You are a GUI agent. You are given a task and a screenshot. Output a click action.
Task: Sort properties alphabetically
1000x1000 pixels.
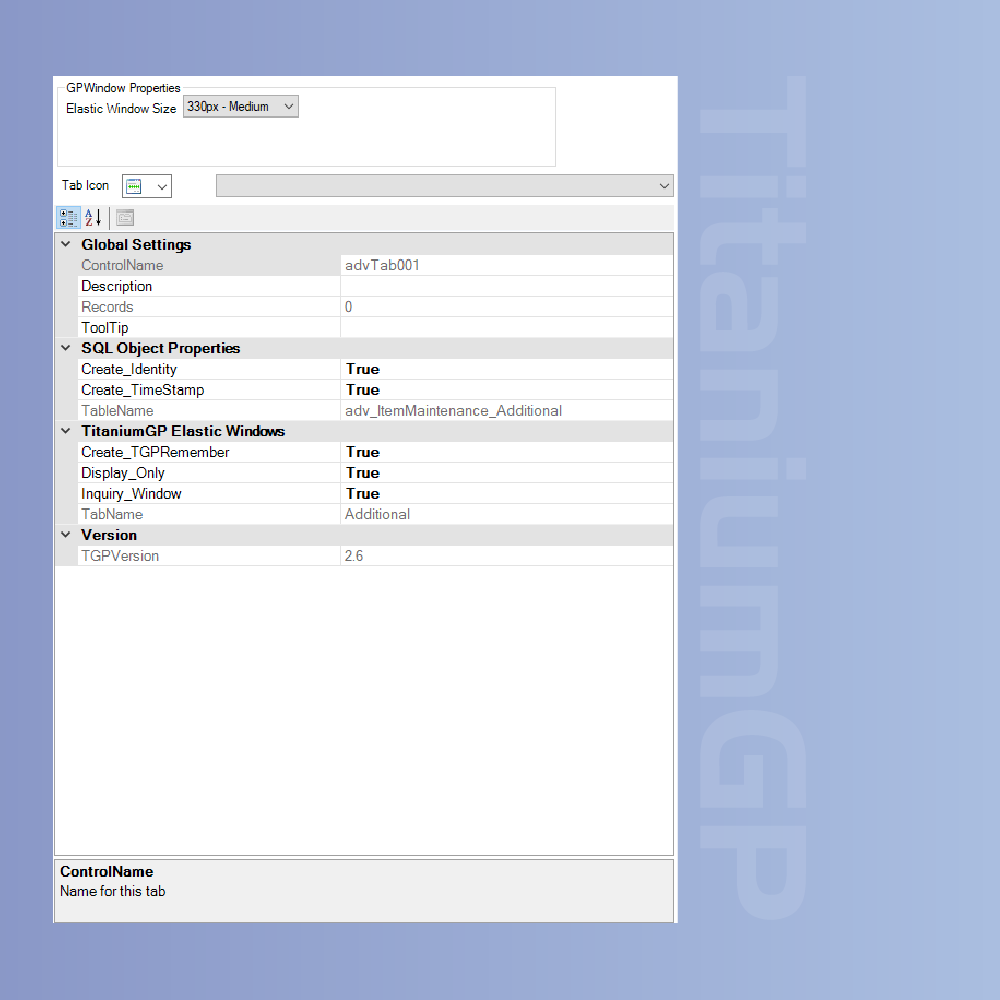[93, 217]
